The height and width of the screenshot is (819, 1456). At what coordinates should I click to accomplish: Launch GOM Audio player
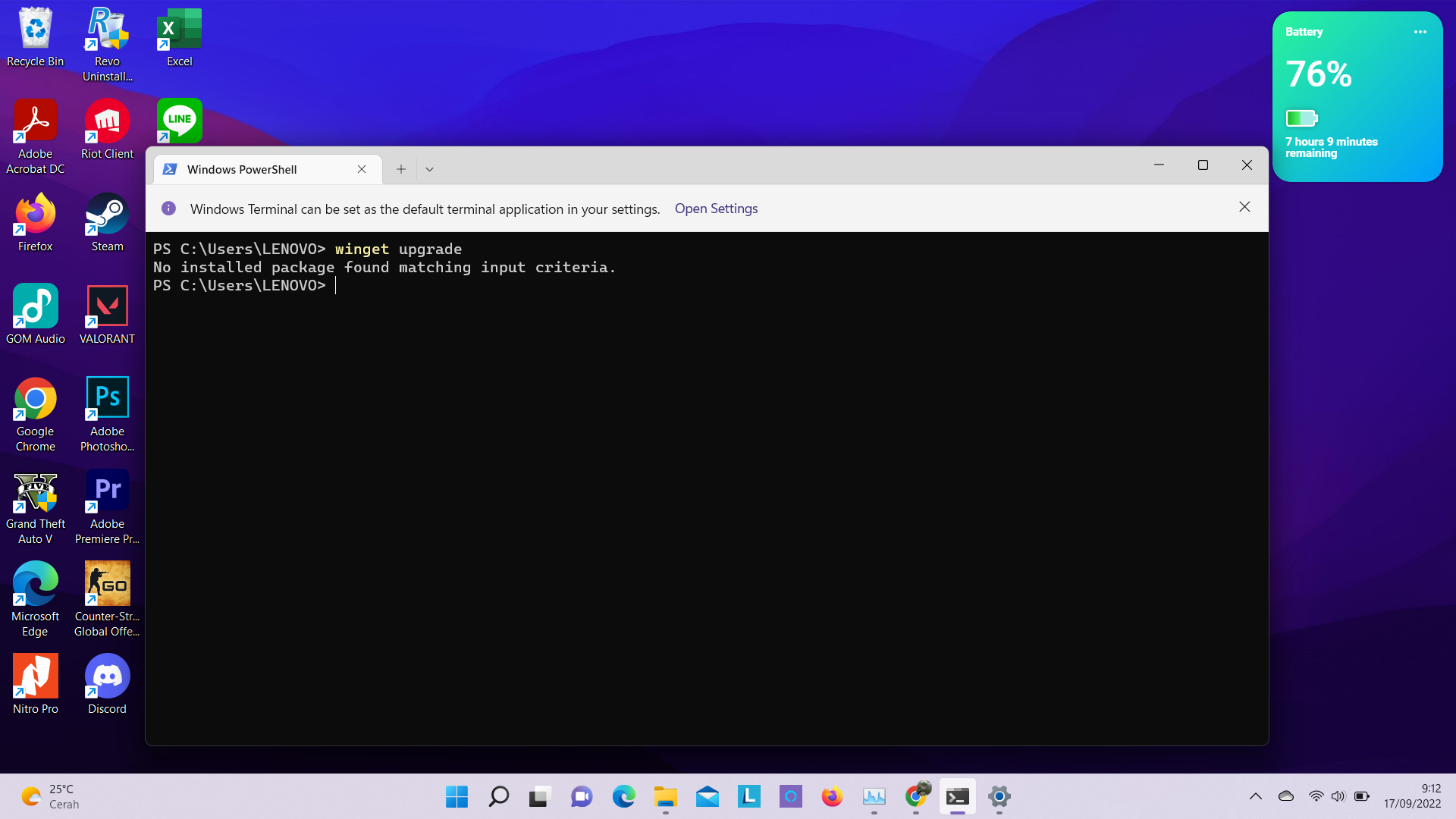(35, 306)
